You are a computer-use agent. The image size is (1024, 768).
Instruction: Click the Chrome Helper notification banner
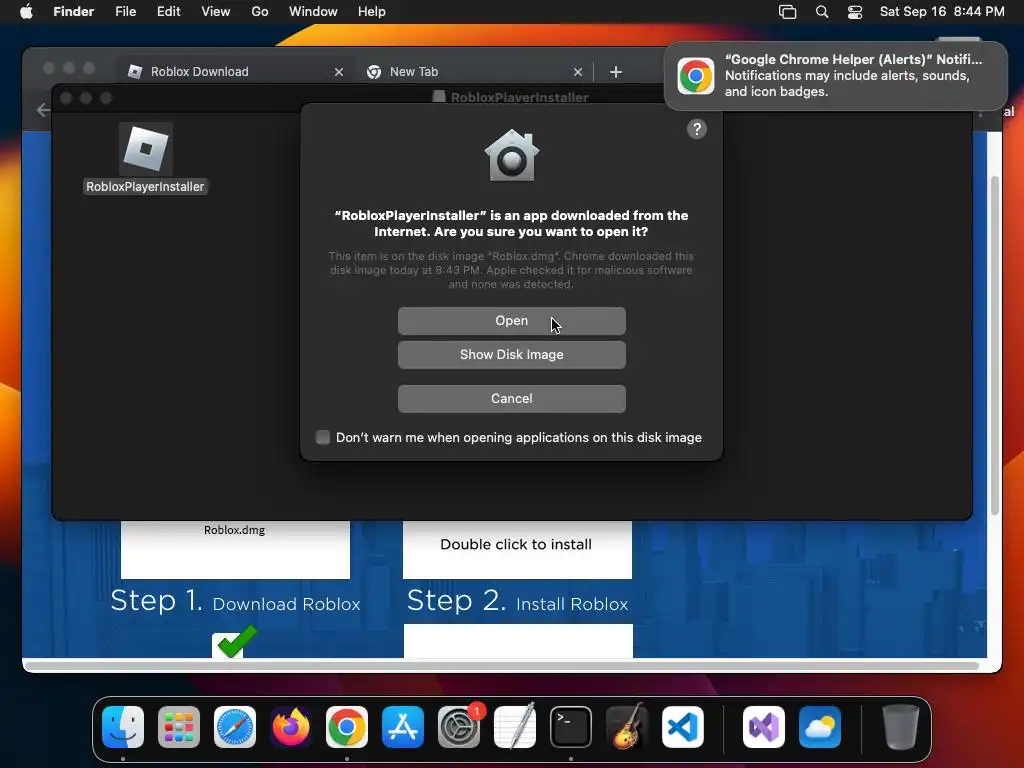coord(836,76)
